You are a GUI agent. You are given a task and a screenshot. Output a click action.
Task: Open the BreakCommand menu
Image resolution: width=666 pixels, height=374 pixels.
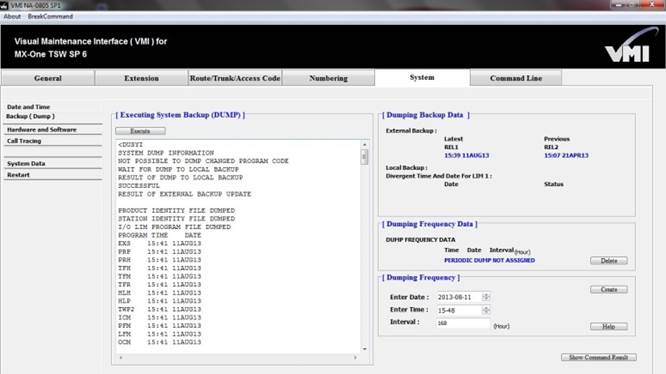(x=50, y=17)
